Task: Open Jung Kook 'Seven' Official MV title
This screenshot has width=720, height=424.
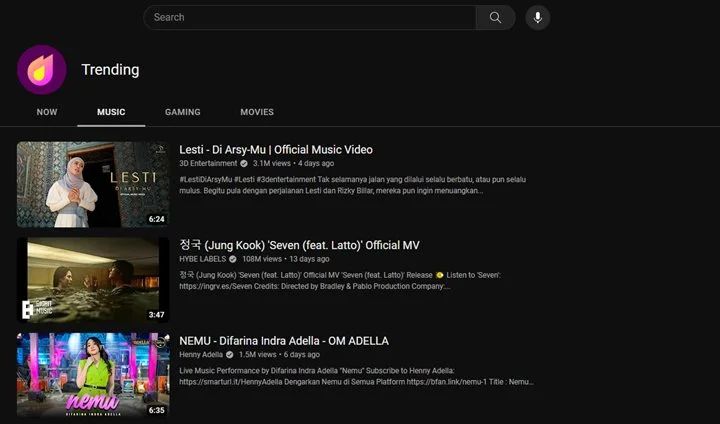Action: 299,245
